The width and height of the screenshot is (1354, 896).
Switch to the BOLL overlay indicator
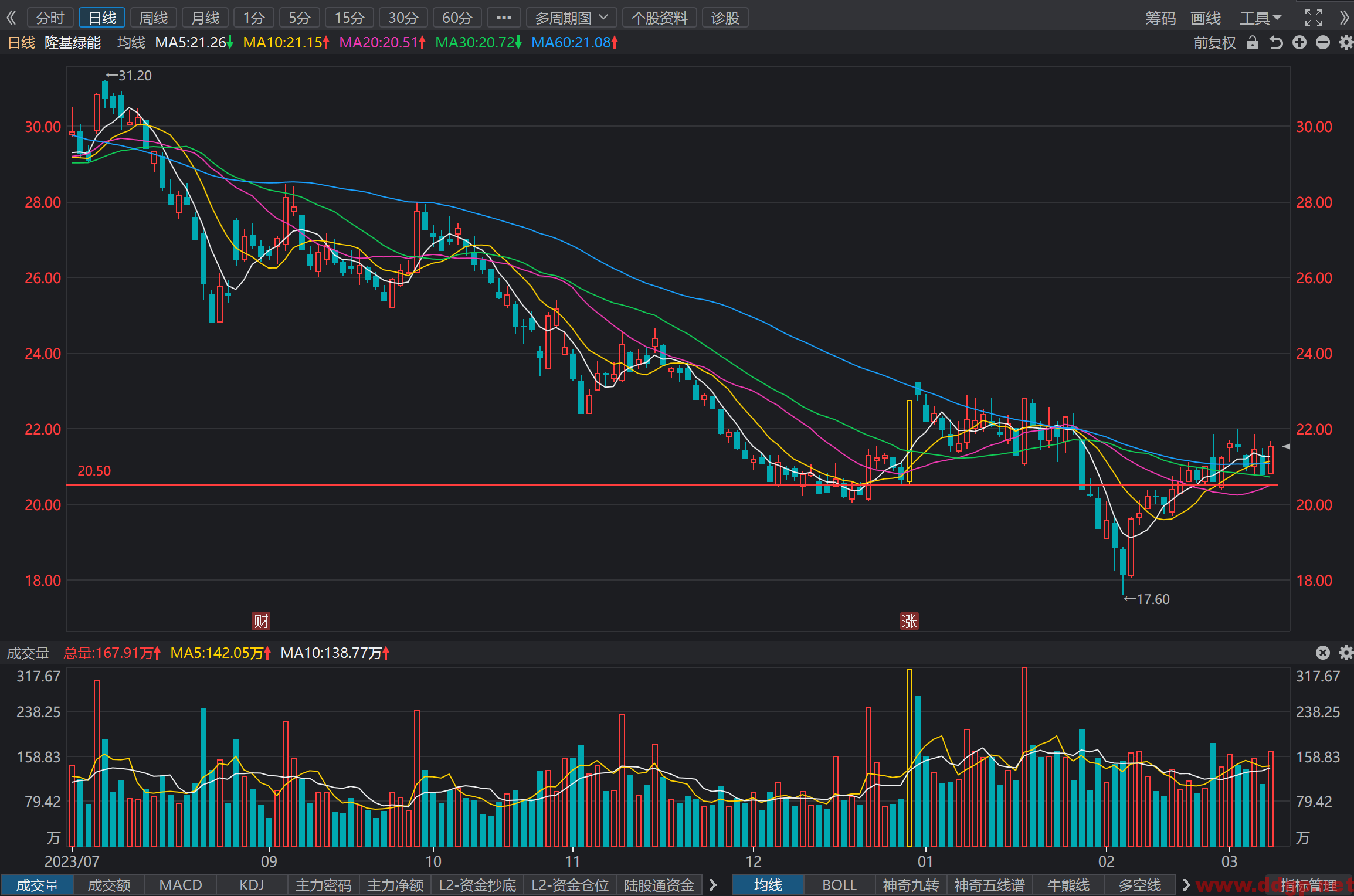pyautogui.click(x=839, y=885)
